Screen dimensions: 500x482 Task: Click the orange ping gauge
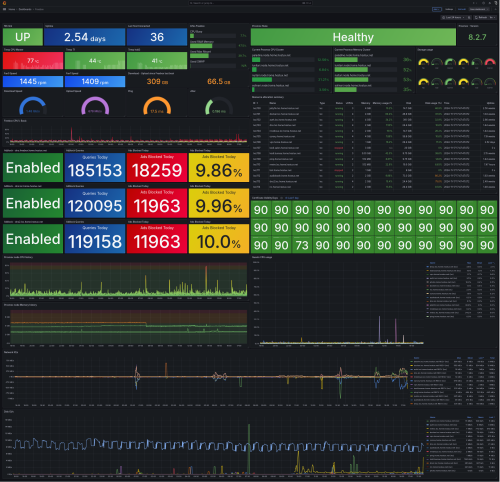tap(157, 106)
